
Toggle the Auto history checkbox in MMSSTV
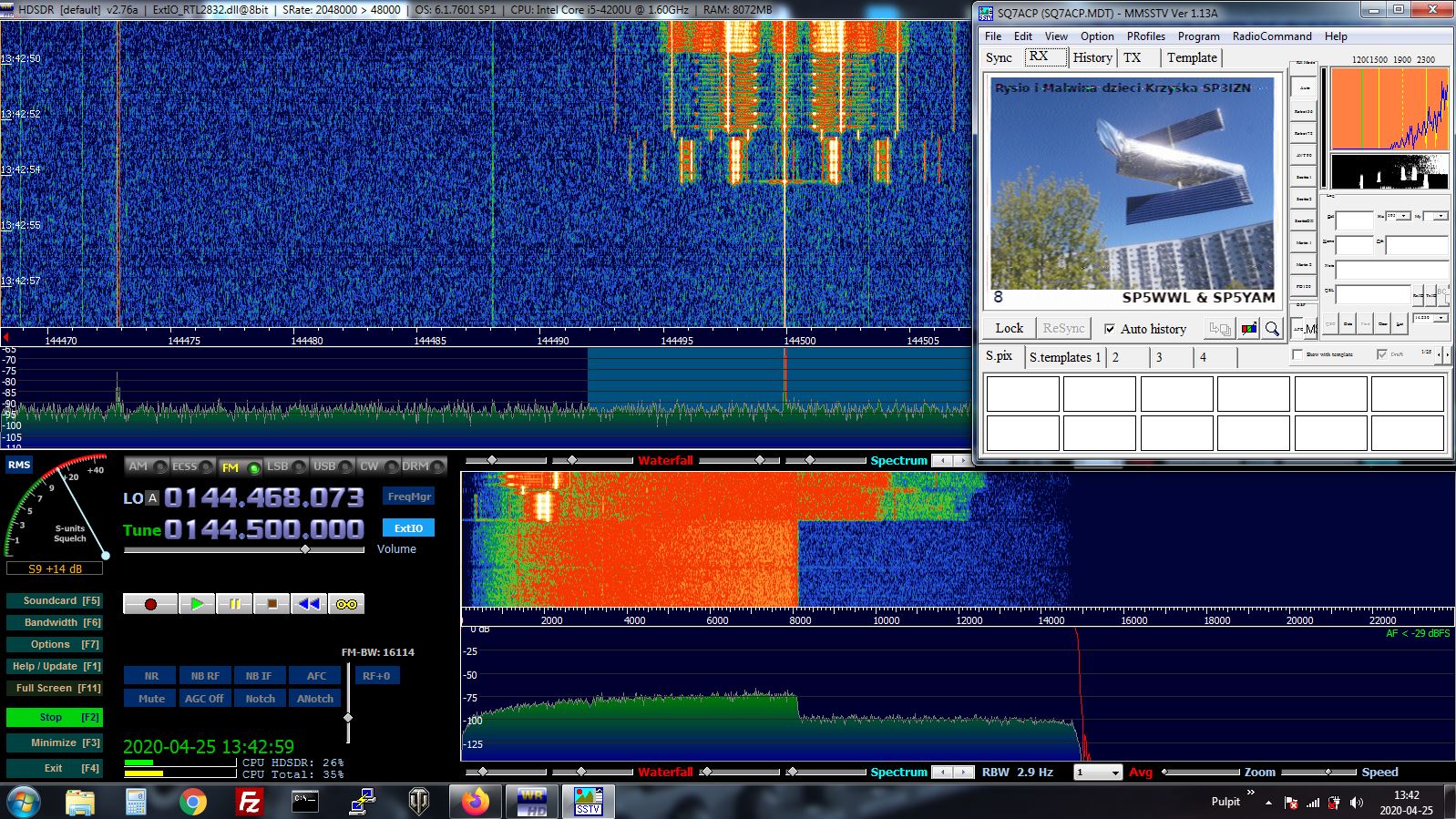click(1110, 329)
